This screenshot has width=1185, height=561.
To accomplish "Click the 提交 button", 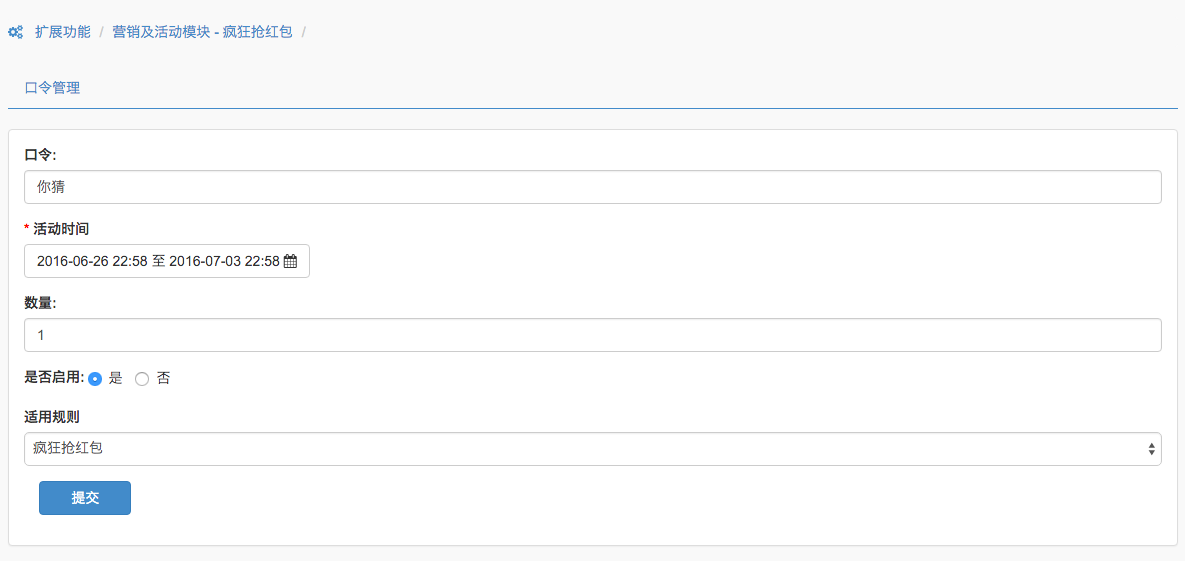I will tap(85, 498).
